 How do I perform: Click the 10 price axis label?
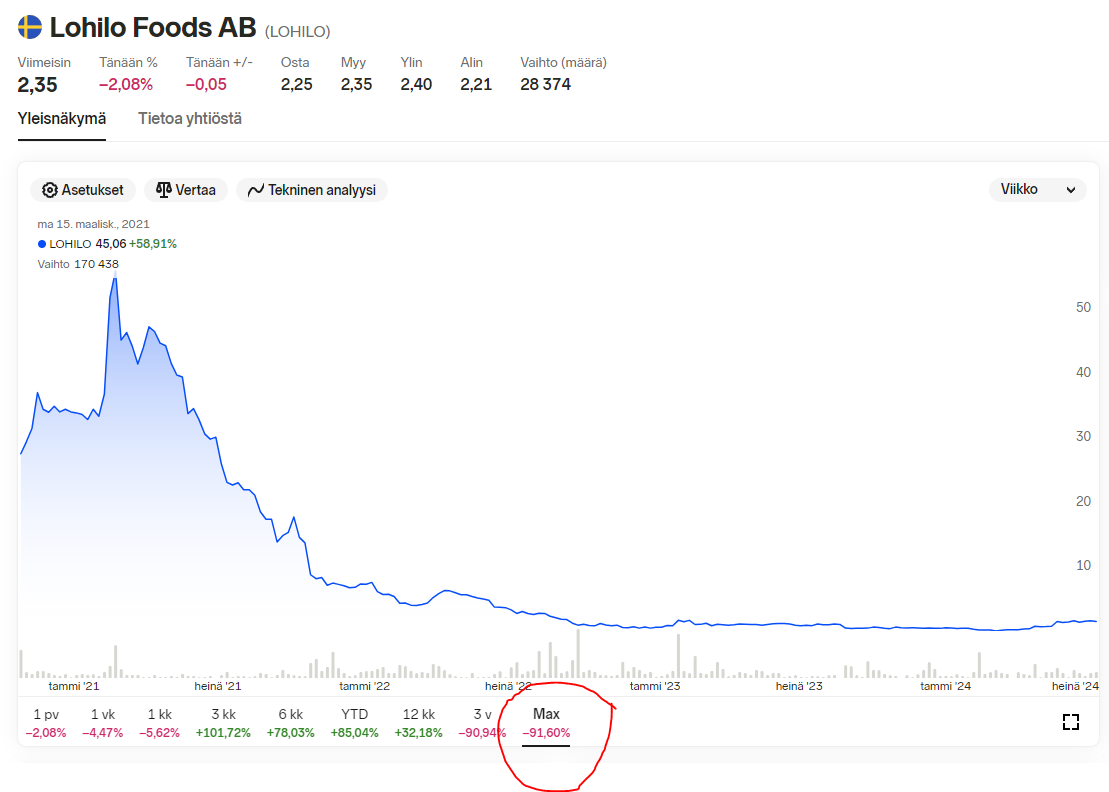(1083, 566)
